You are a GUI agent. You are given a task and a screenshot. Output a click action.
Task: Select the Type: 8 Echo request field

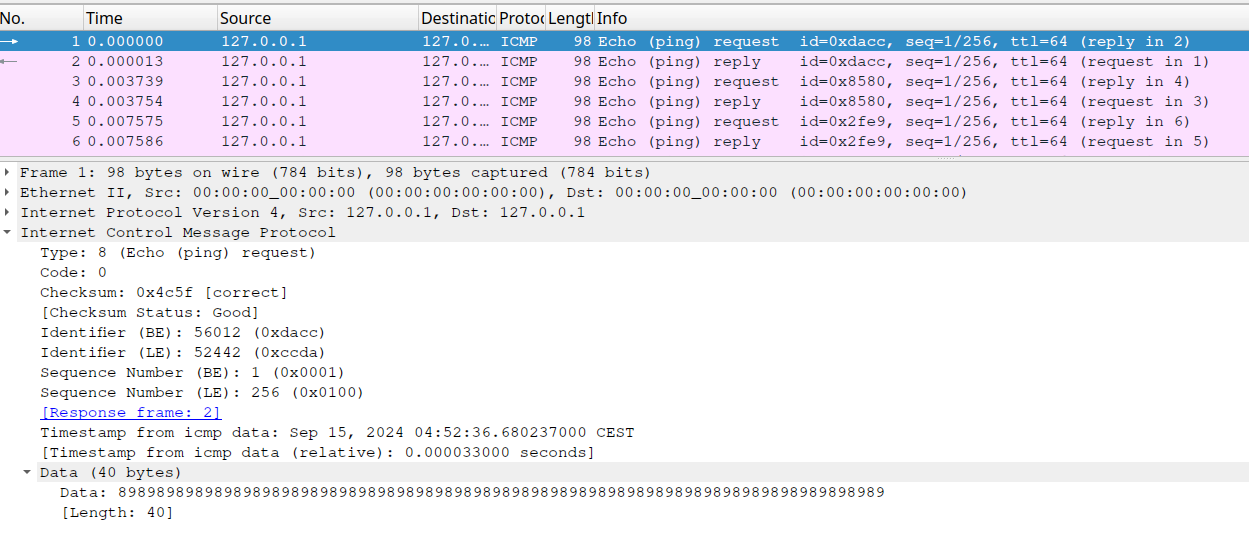tap(177, 252)
